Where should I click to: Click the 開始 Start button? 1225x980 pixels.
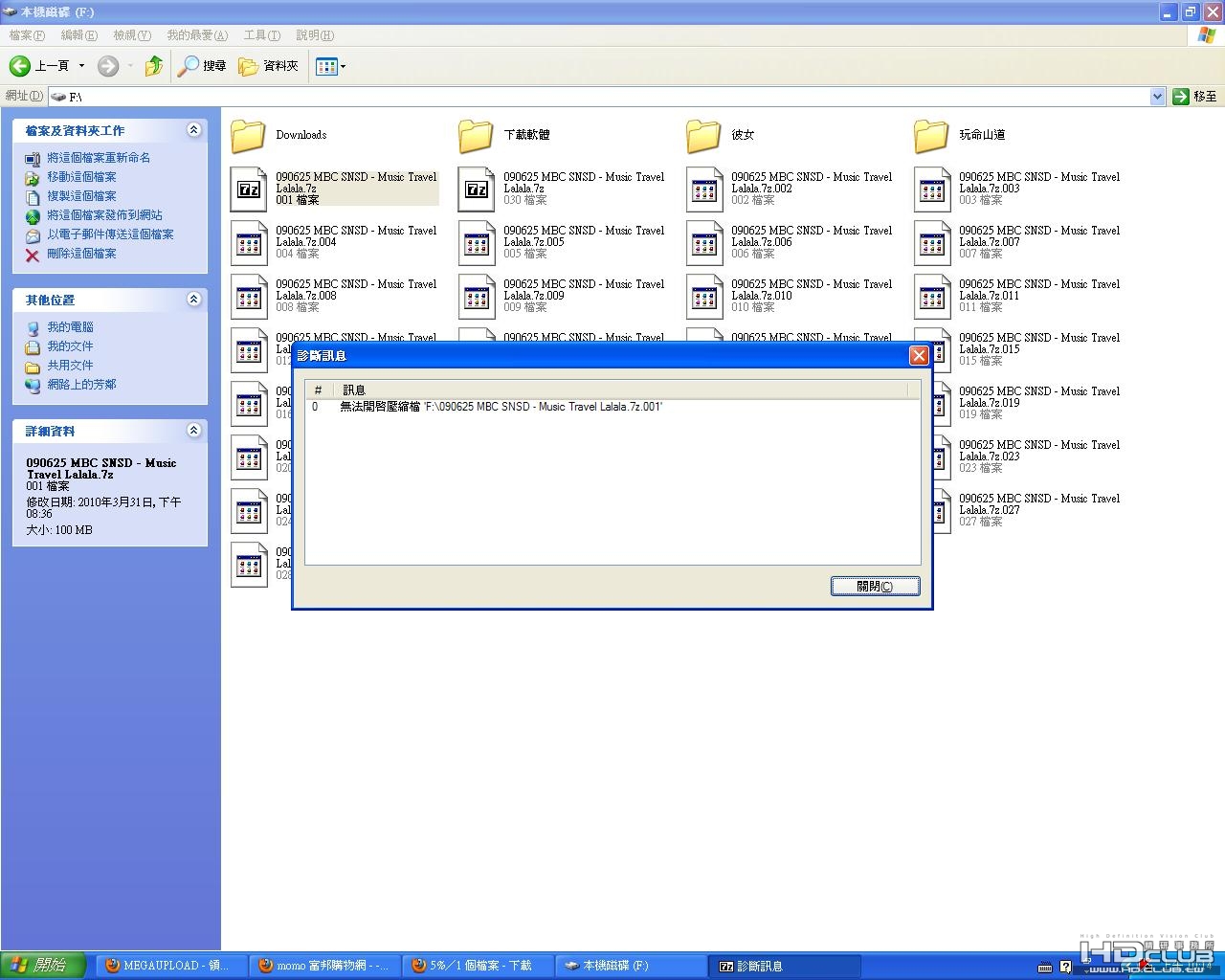(x=44, y=966)
